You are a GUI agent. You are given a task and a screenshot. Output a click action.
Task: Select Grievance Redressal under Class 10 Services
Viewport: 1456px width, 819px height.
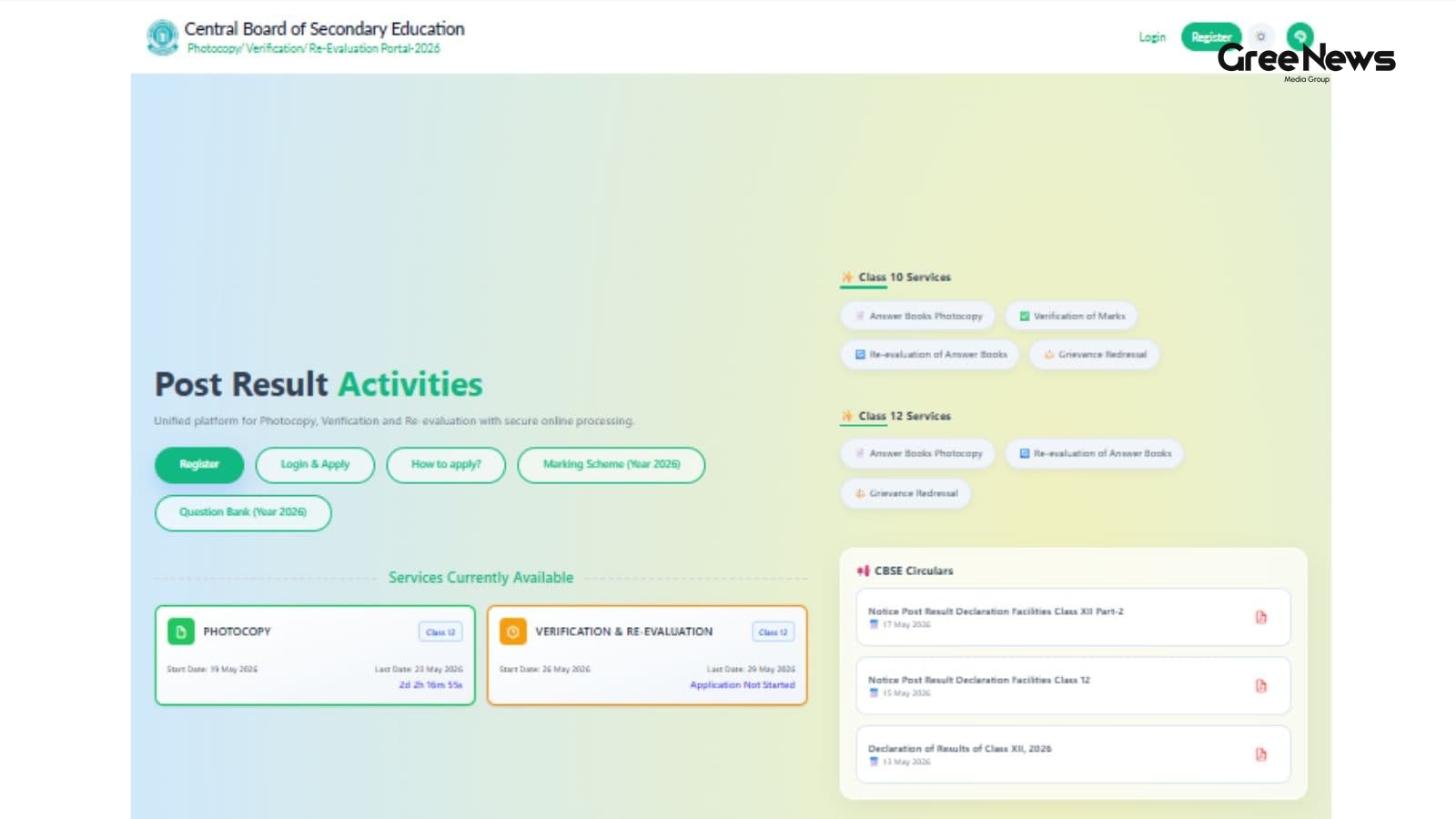(1095, 355)
